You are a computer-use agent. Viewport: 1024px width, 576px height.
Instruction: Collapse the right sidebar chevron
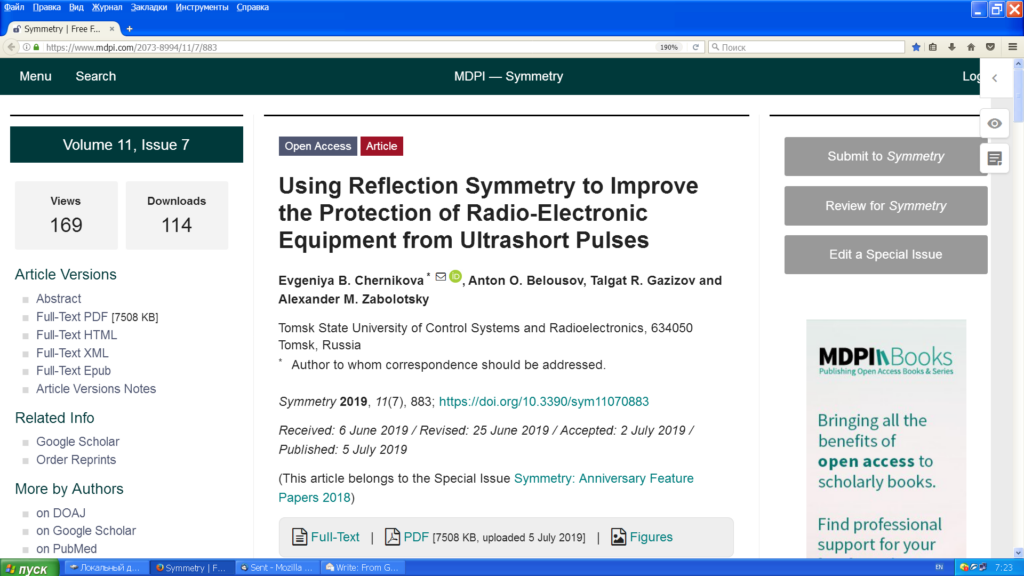(x=995, y=78)
